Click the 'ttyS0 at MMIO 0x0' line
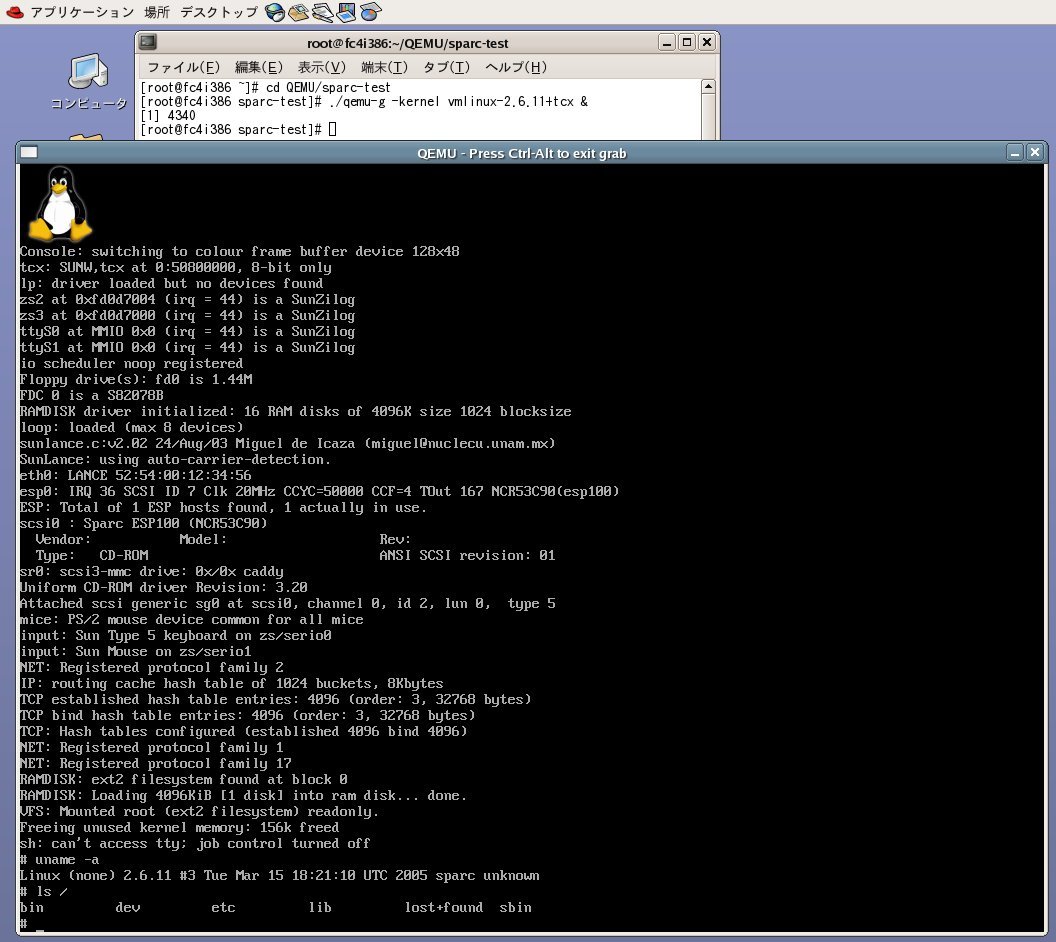The height and width of the screenshot is (942, 1056). [187, 331]
